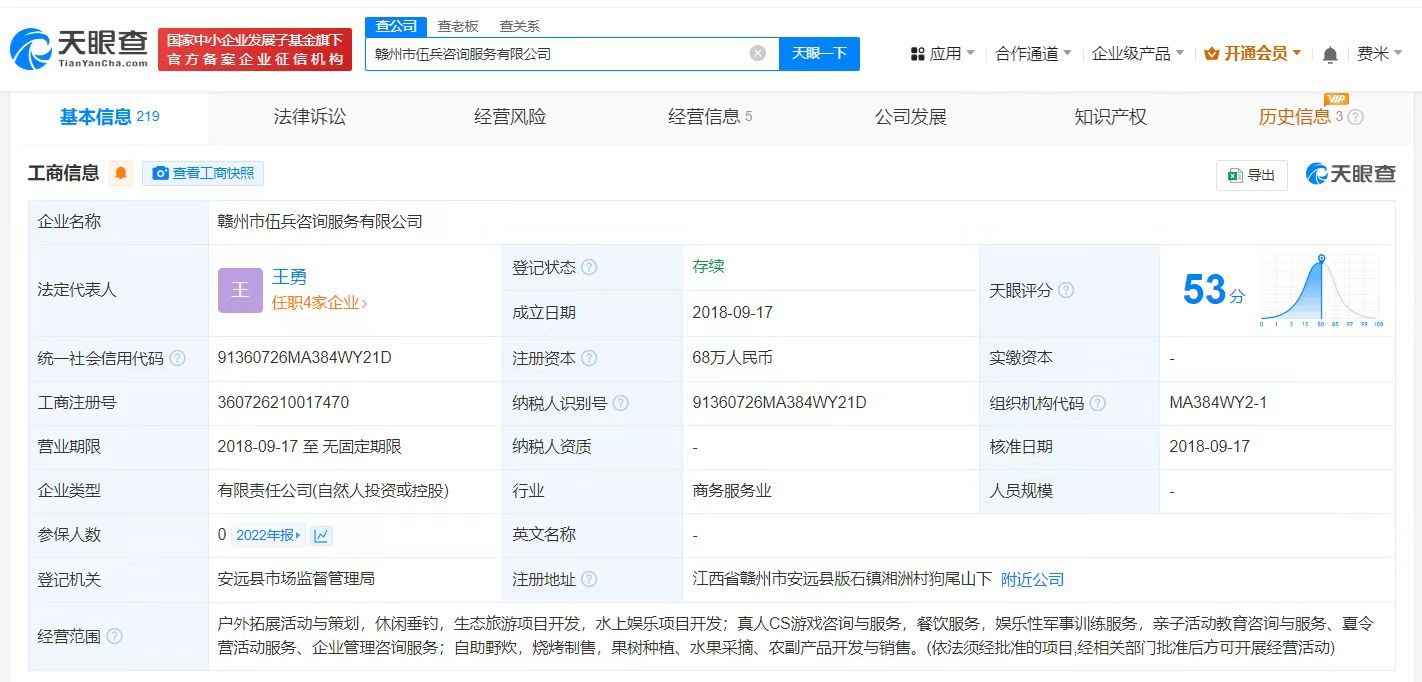Click the help icon beside 天眼评分

(x=1064, y=291)
